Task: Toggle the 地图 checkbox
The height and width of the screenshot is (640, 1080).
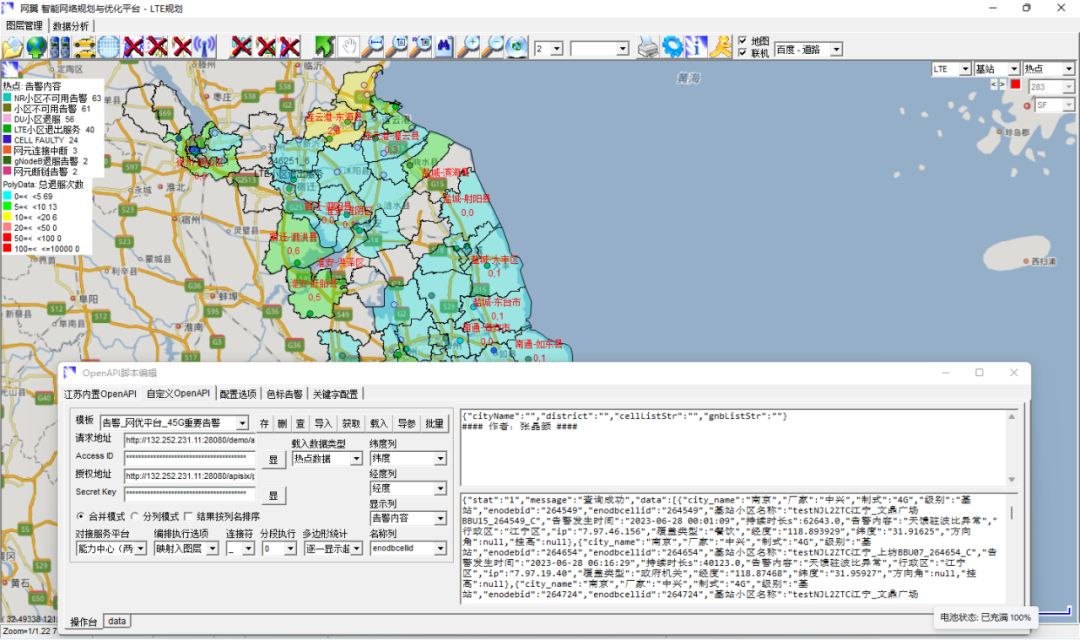Action: 742,41
